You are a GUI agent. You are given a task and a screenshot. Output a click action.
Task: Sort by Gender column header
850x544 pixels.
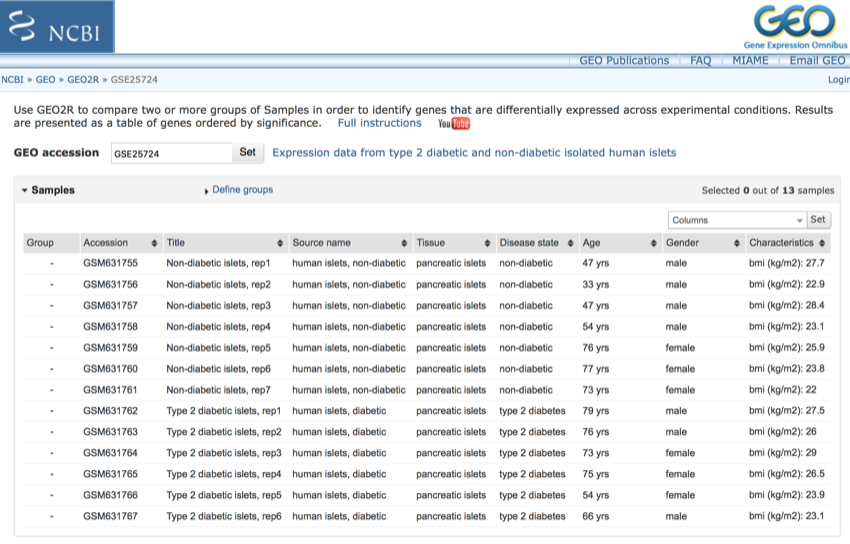(682, 243)
